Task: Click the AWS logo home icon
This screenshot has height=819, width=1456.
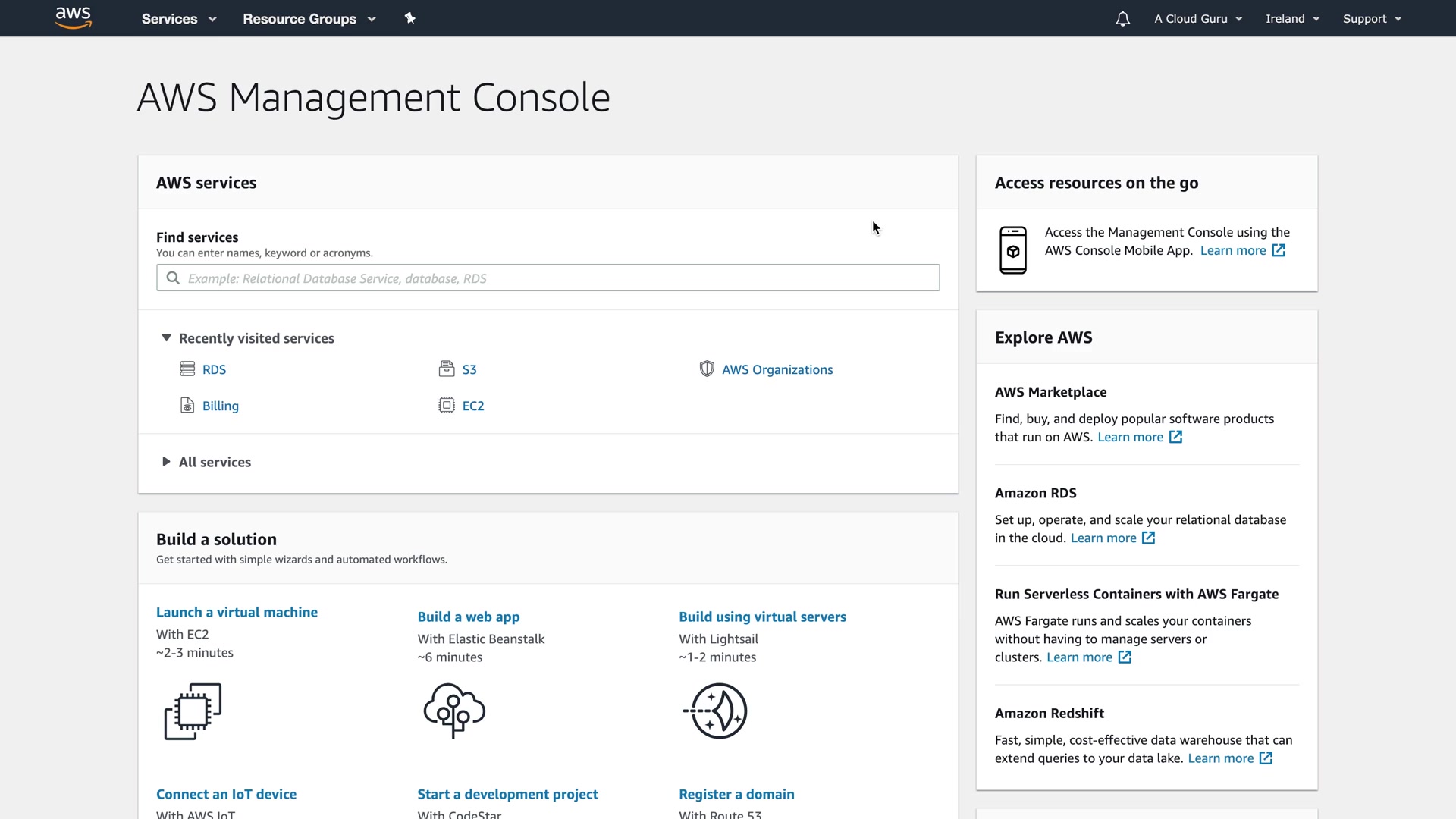Action: point(74,18)
